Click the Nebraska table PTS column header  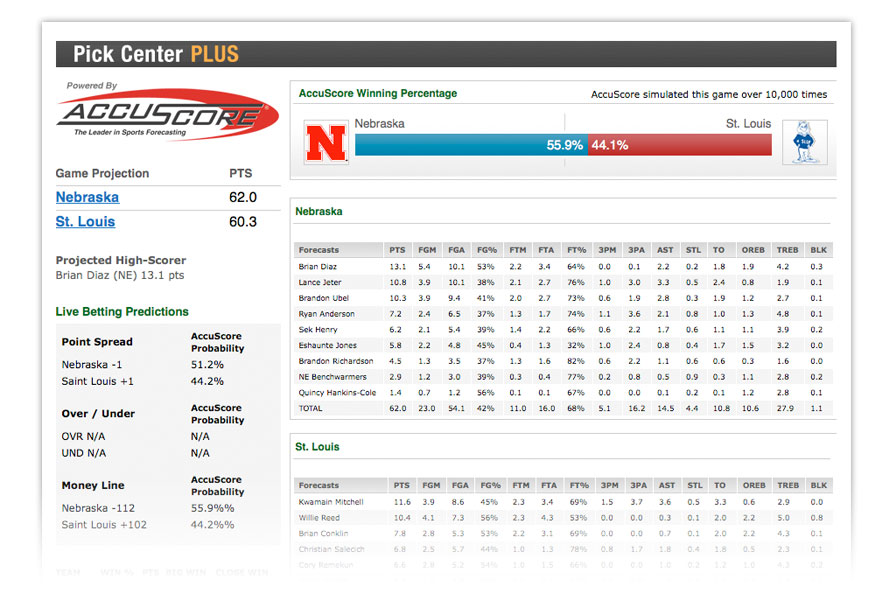(x=397, y=250)
